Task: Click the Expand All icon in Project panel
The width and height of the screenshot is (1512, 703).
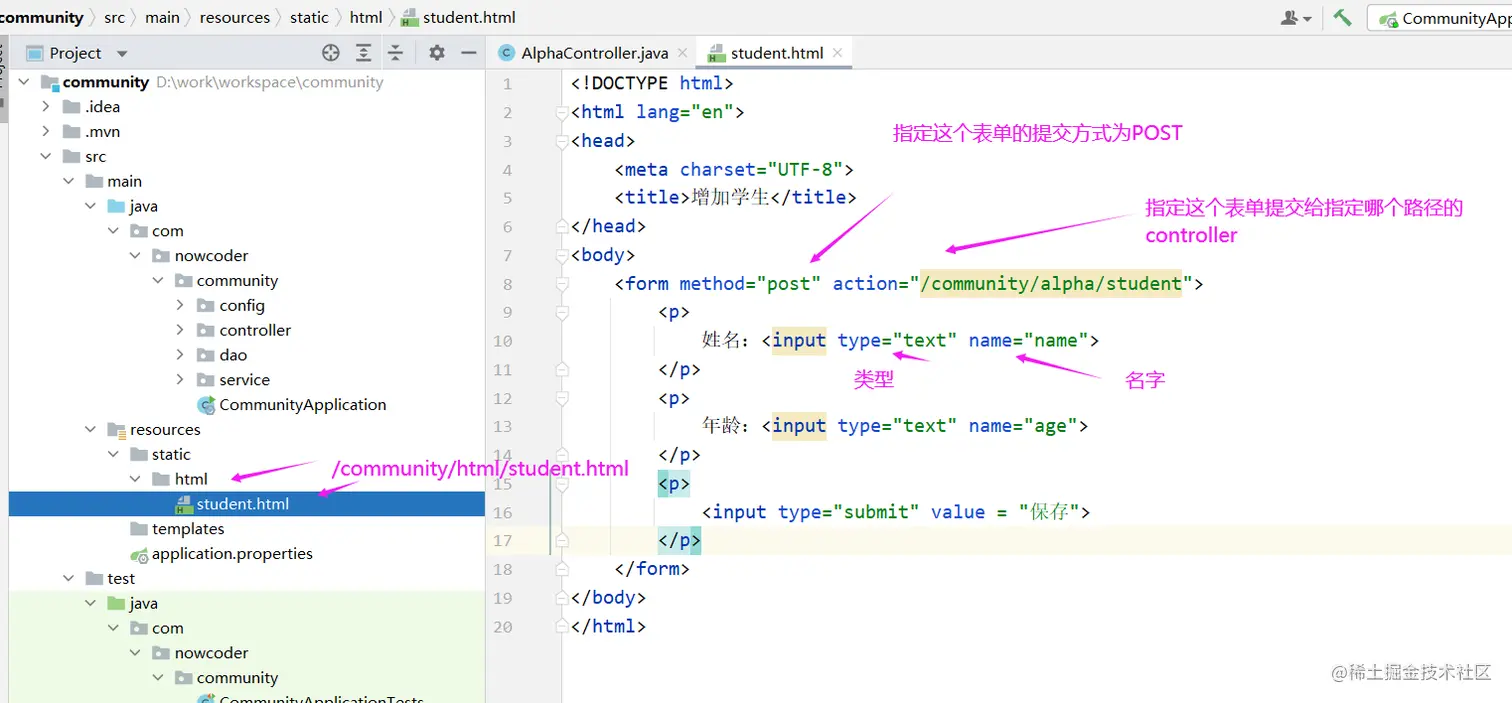Action: click(364, 53)
